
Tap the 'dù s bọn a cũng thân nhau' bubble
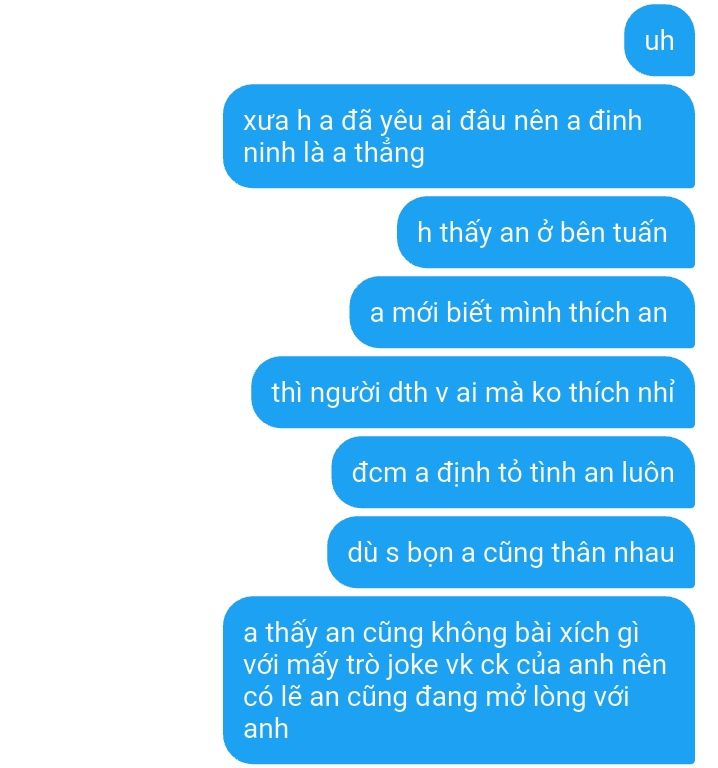[511, 552]
